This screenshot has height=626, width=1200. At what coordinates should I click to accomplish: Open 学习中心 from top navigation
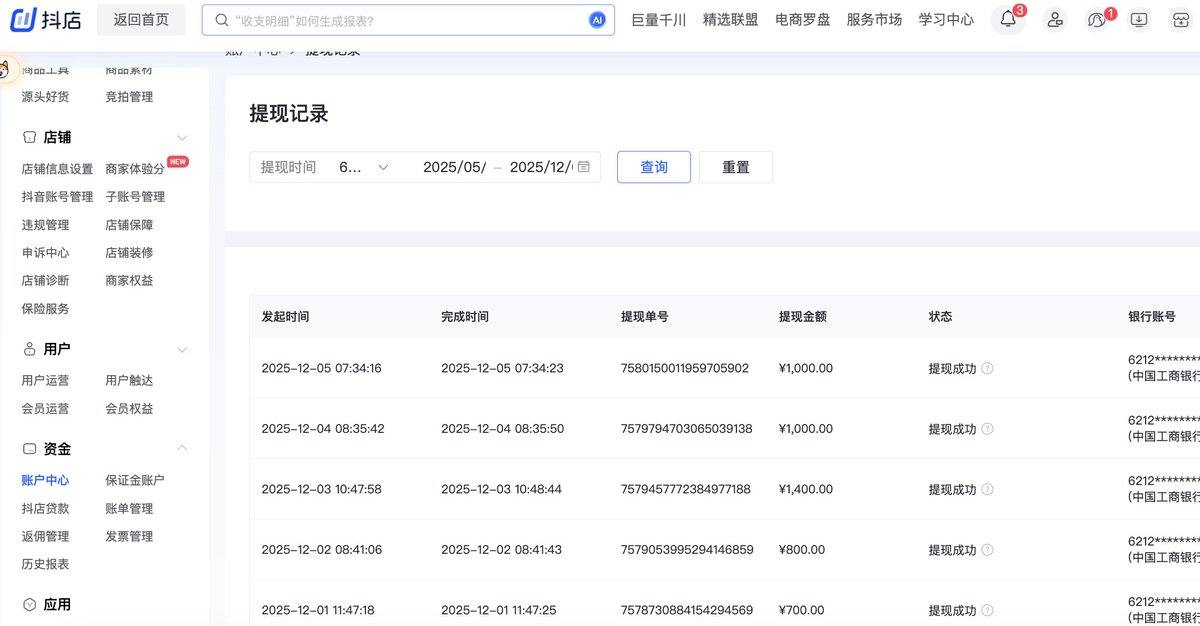(x=946, y=19)
